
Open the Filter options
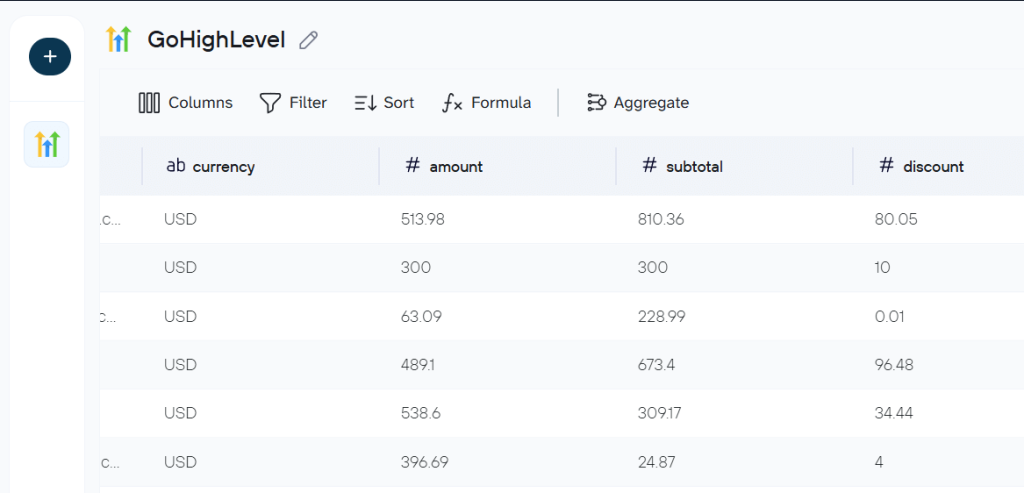point(293,103)
